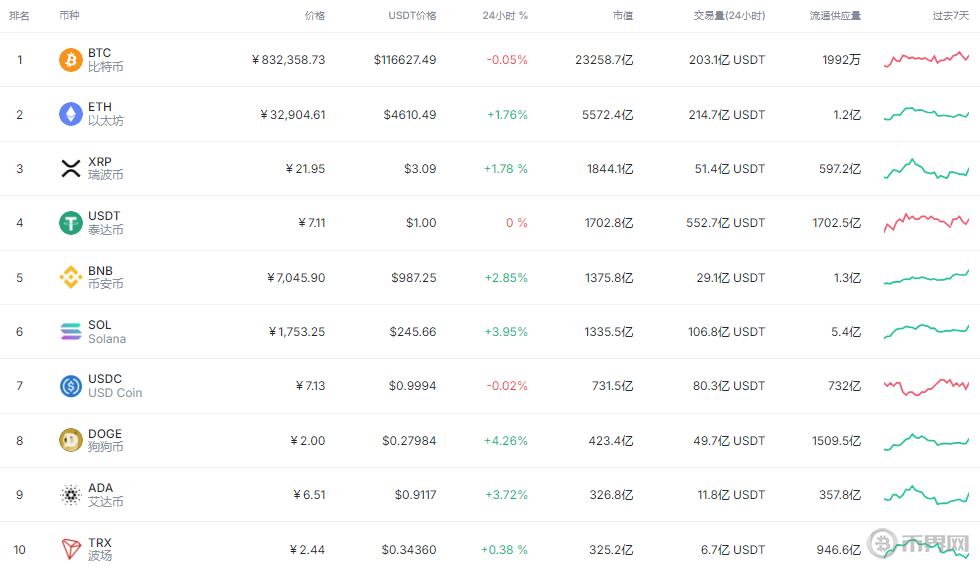Sort by 流通供应量 column header
This screenshot has width=980, height=571.
pos(836,16)
